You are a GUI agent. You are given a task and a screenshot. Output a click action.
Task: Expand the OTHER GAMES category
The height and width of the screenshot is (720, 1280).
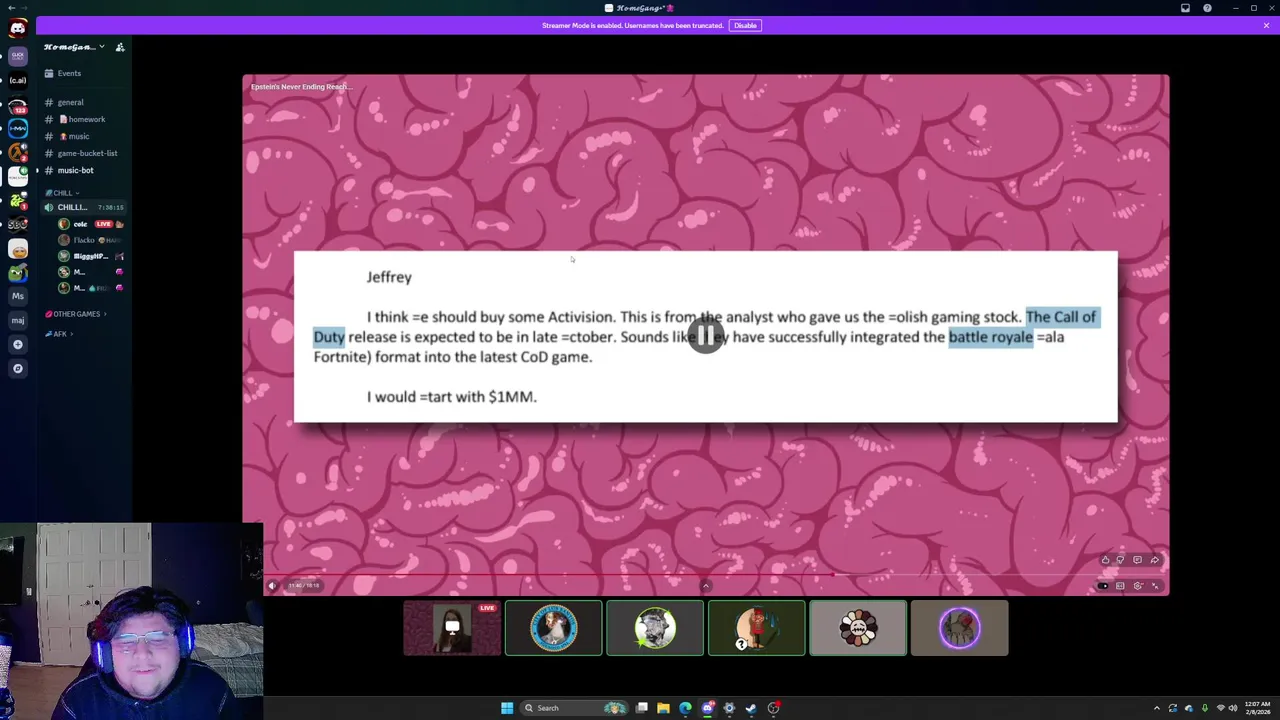(x=76, y=314)
